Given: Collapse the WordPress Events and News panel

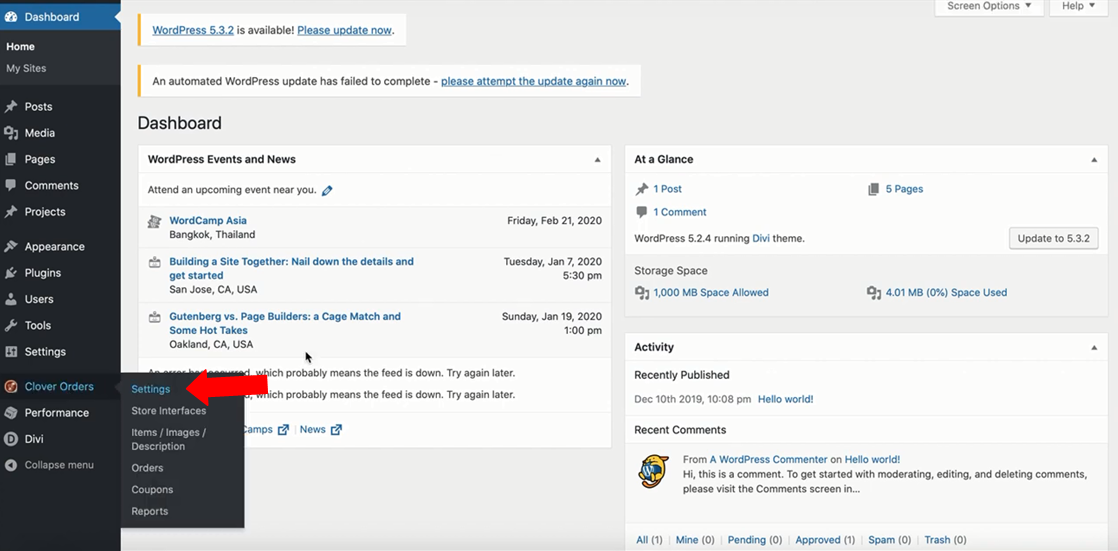Looking at the screenshot, I should click(x=597, y=160).
